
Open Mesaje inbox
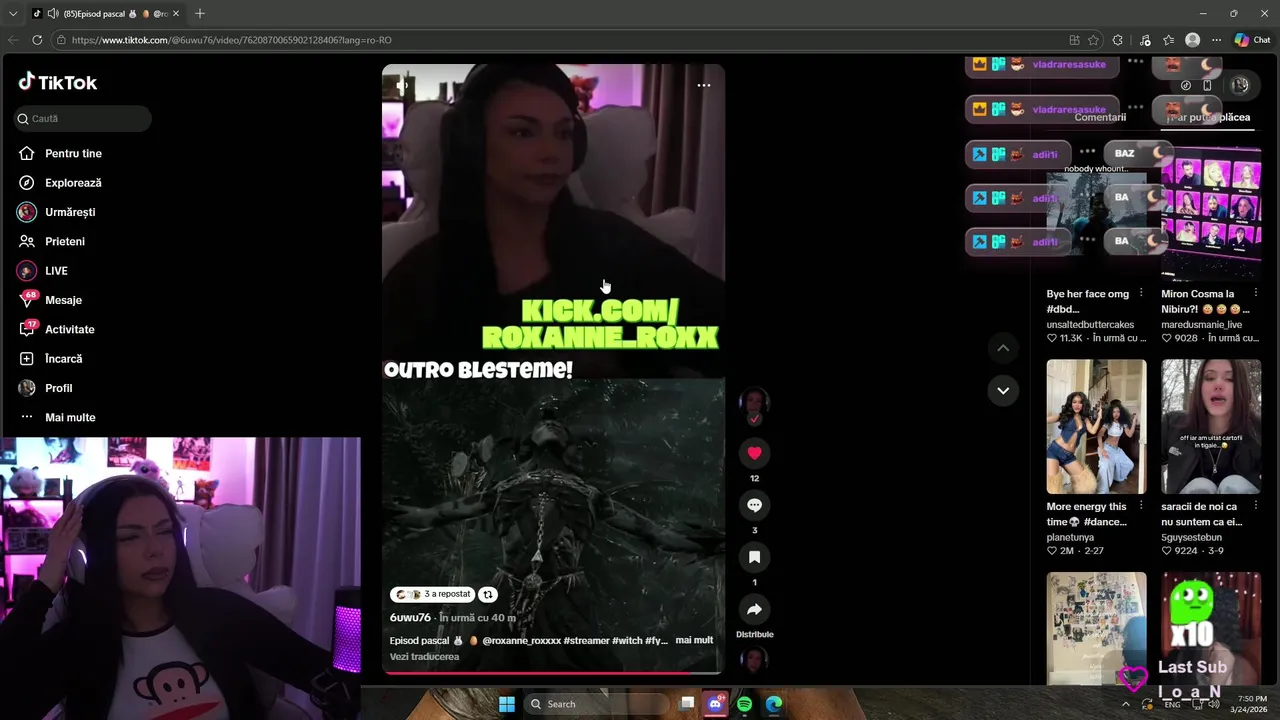point(50,300)
